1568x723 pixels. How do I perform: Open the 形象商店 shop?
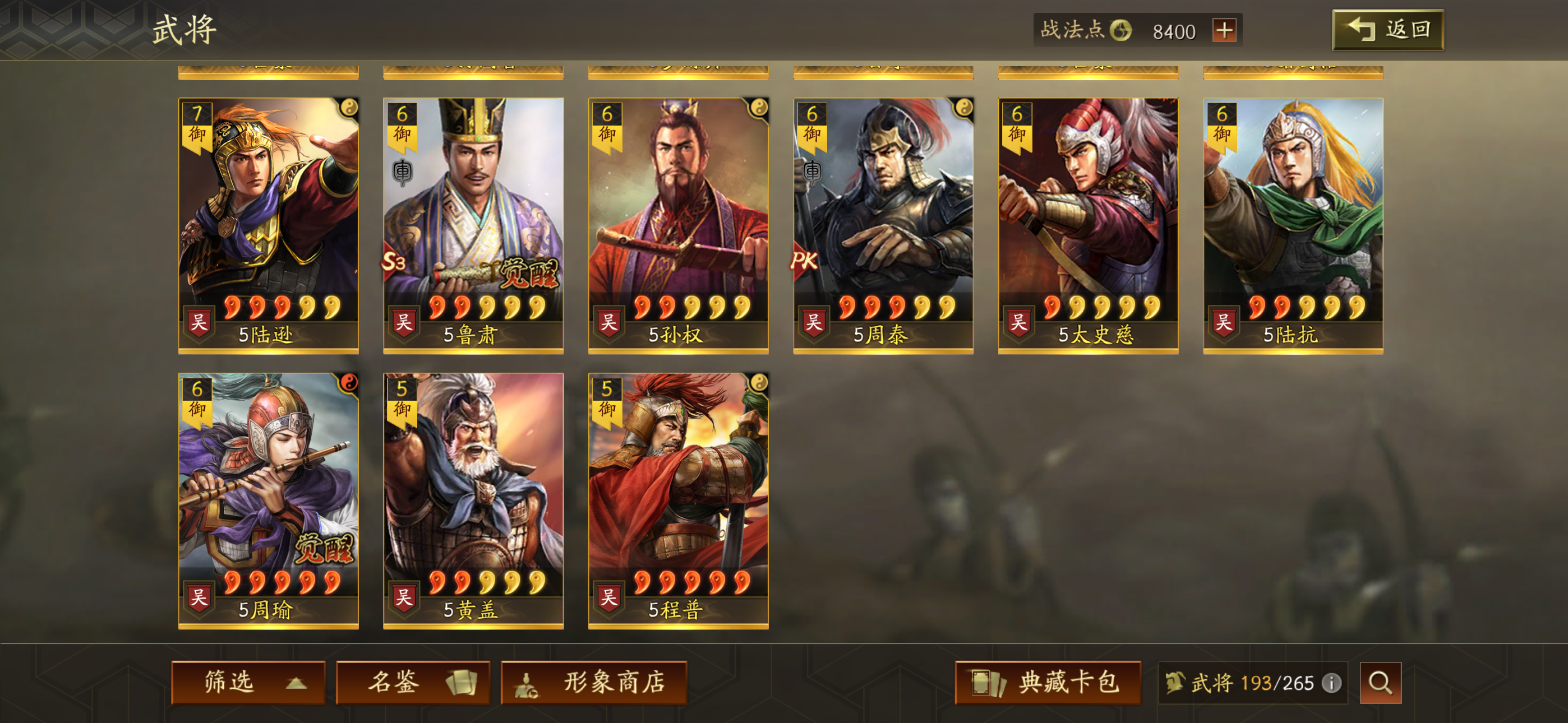593,682
